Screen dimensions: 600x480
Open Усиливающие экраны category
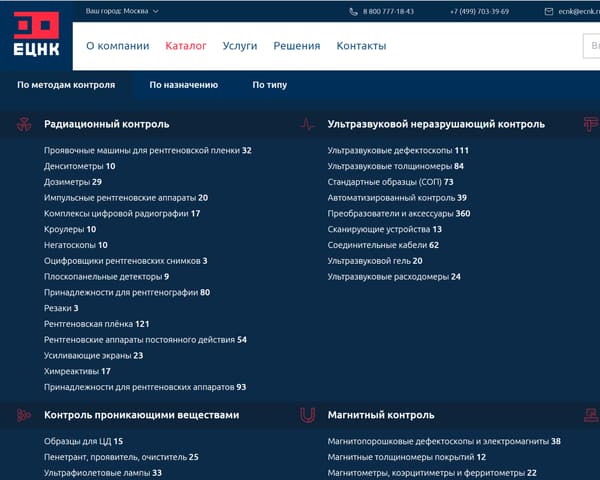coord(93,356)
